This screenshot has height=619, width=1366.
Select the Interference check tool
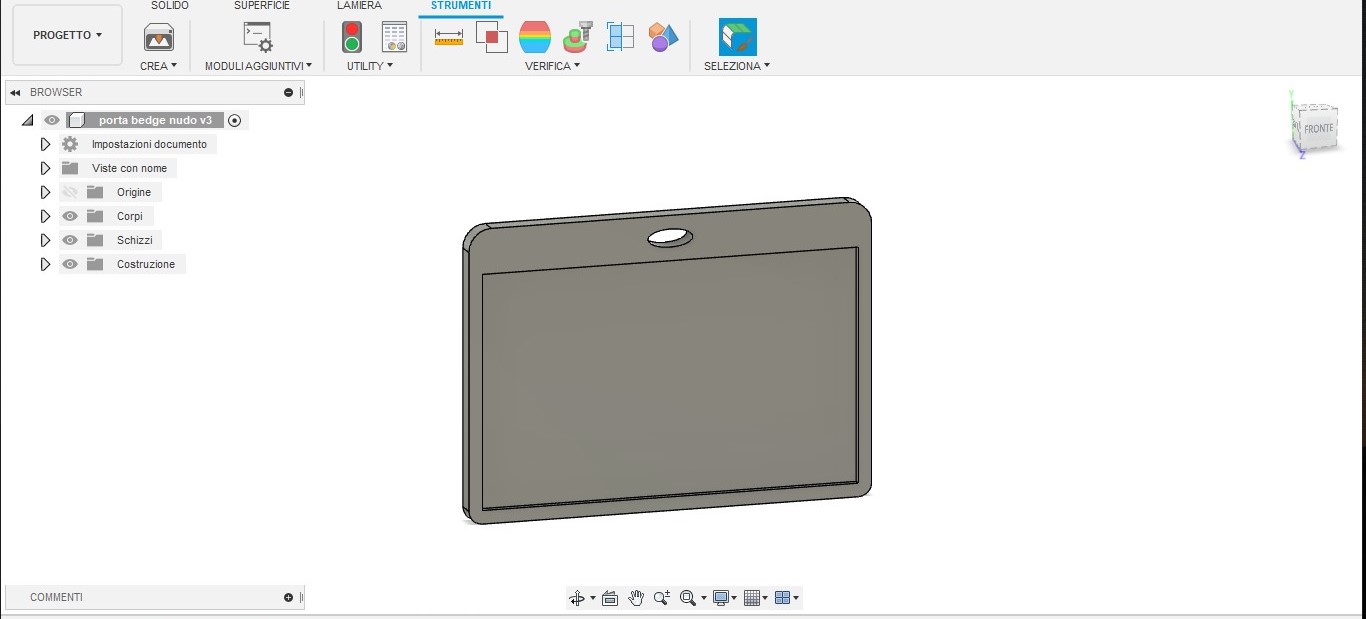492,37
